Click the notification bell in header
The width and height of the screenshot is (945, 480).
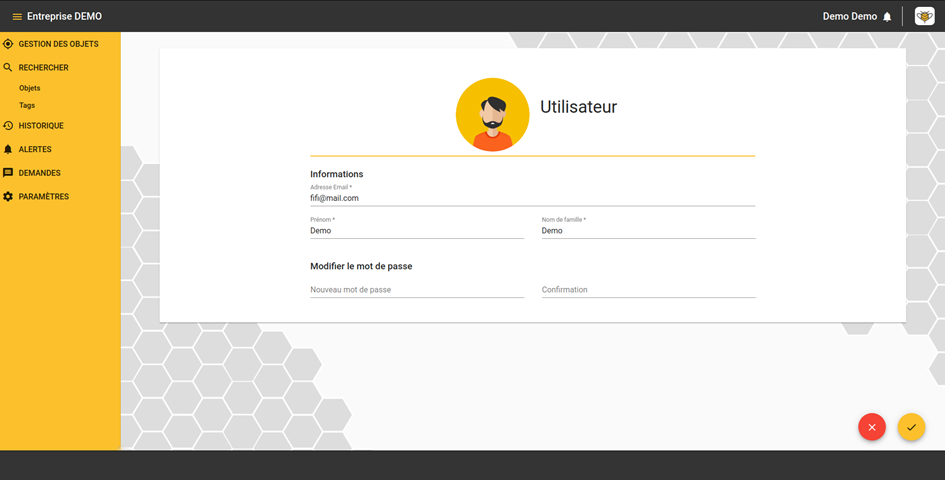point(887,17)
